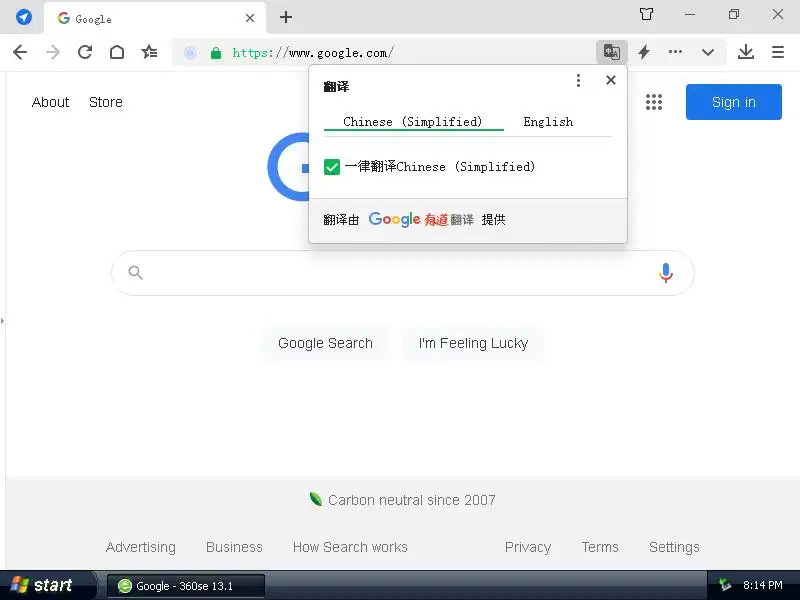Viewport: 800px width, 600px height.
Task: Switch to the English tab
Action: pyautogui.click(x=548, y=122)
